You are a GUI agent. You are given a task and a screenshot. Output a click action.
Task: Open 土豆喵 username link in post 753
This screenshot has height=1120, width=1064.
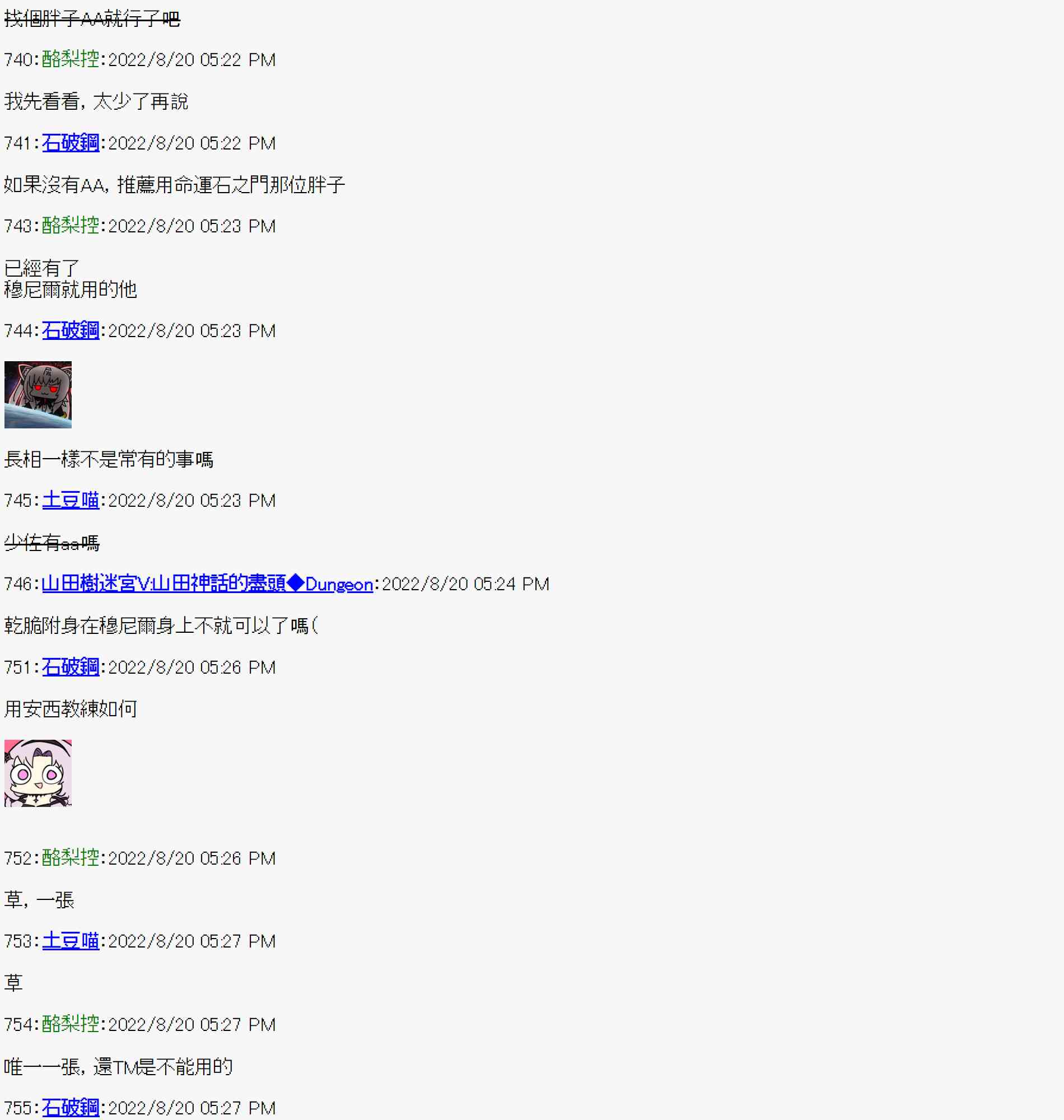point(71,941)
